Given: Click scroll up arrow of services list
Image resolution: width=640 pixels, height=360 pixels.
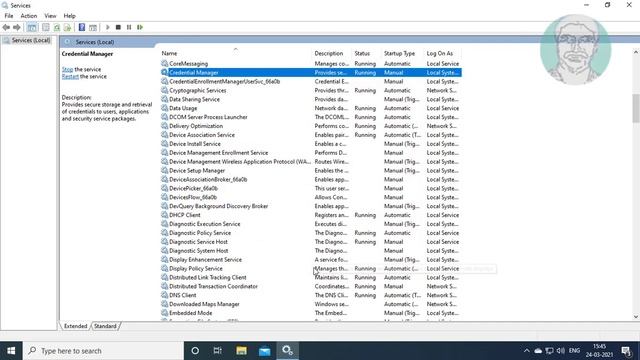Looking at the screenshot, I should click(x=636, y=52).
